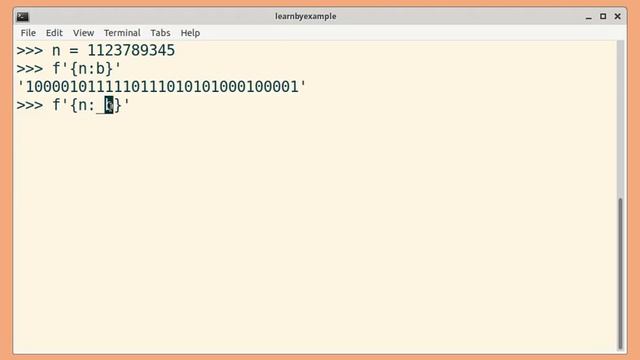
Task: Open the Tabs menu
Action: (x=160, y=33)
